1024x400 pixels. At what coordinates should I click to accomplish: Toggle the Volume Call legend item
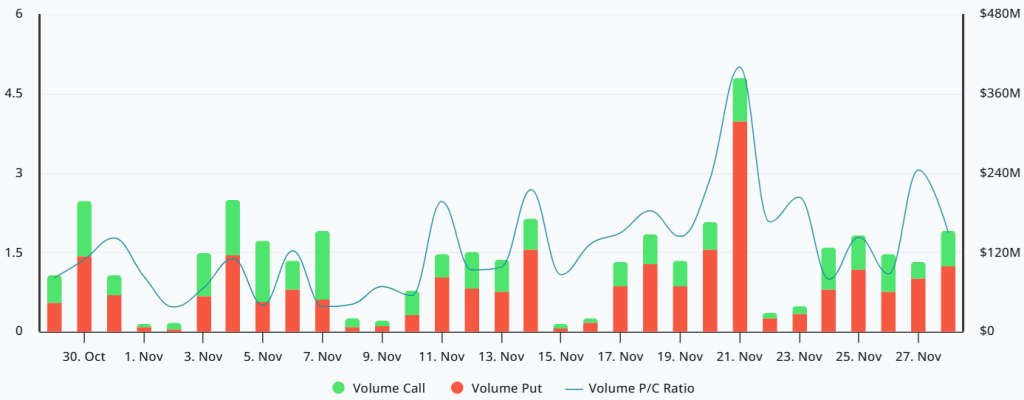click(x=379, y=388)
